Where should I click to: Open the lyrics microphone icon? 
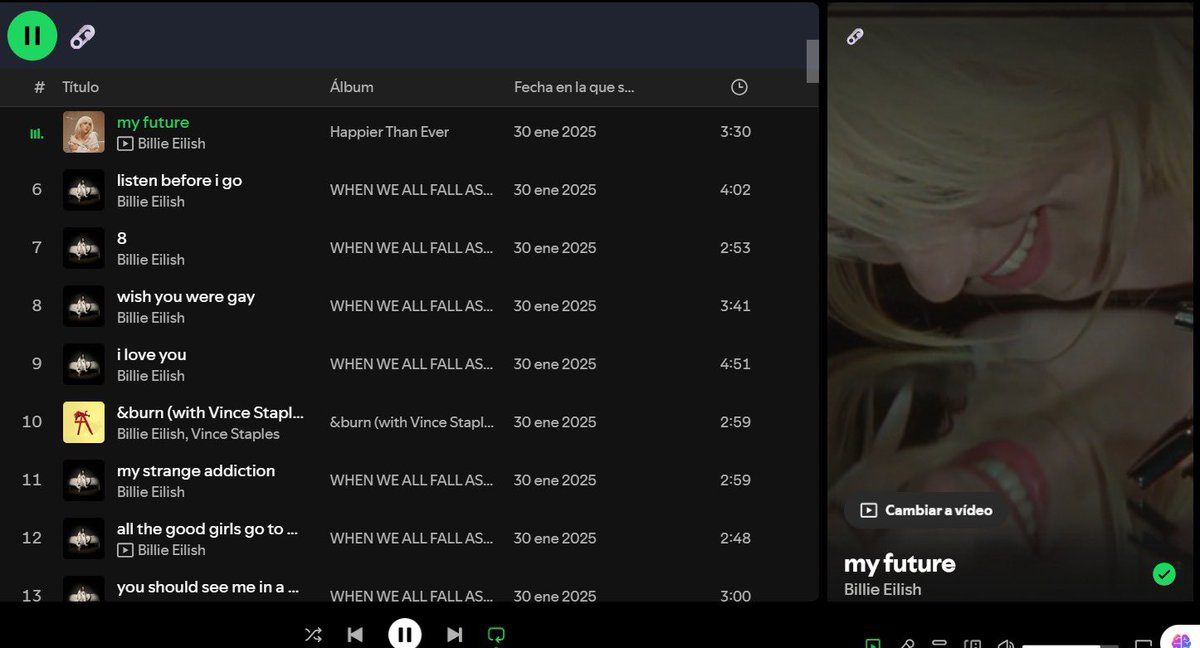pyautogui.click(x=906, y=643)
